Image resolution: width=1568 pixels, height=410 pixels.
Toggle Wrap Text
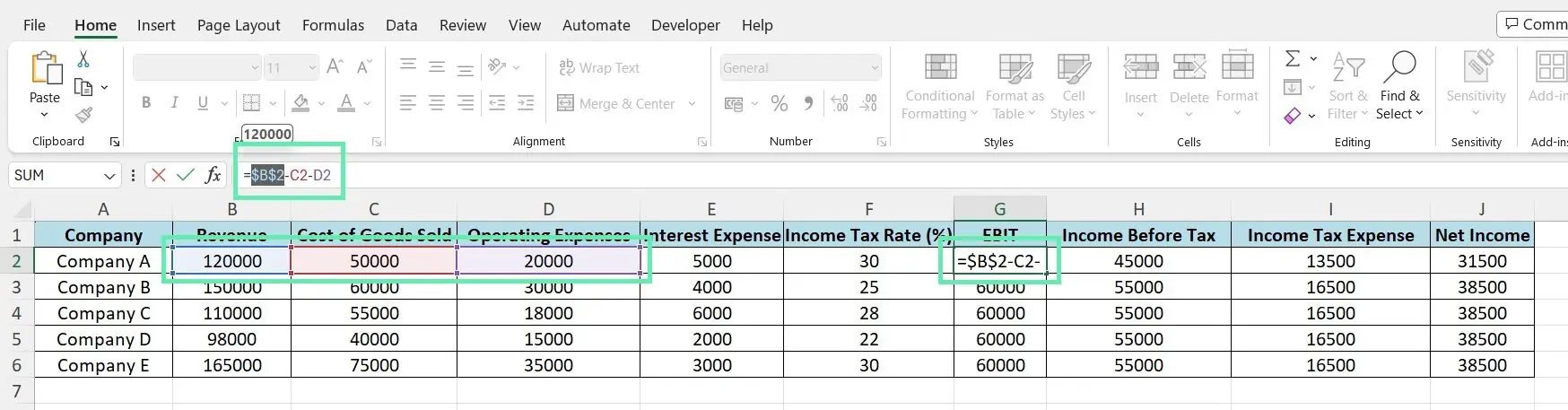[599, 67]
